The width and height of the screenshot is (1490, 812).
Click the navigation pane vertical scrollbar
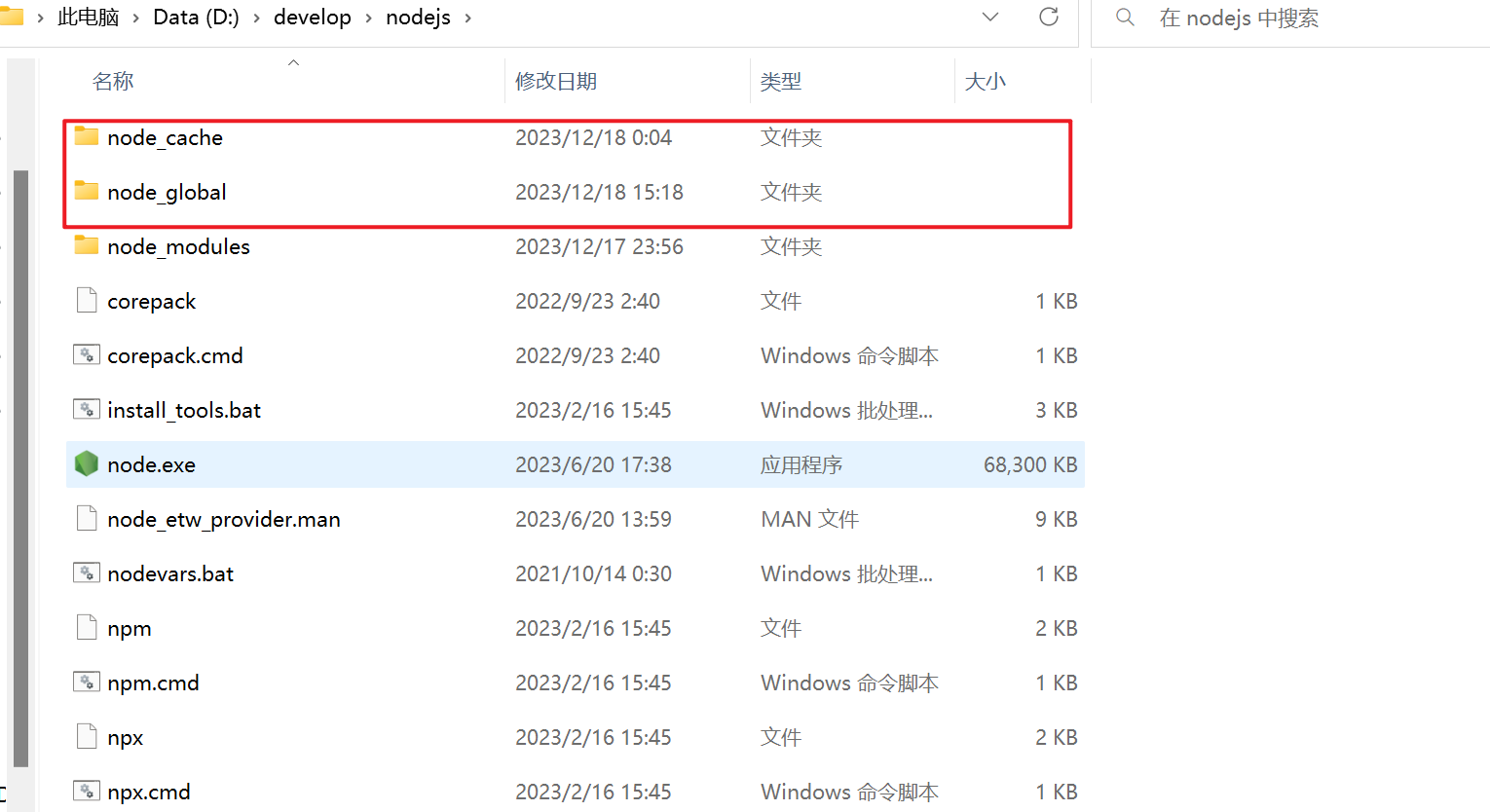[x=20, y=468]
